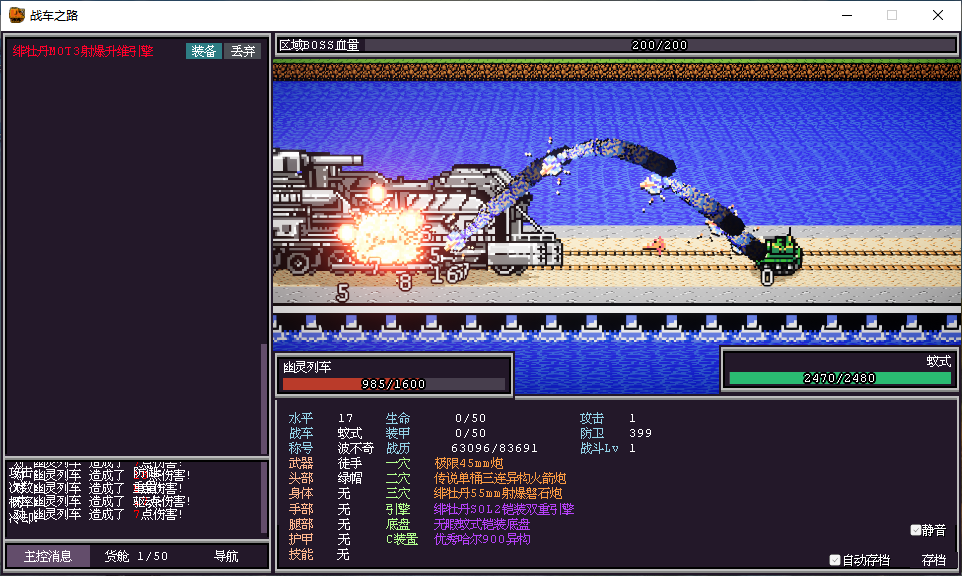Toggle the 自动存档 auto-save checkbox

point(835,560)
